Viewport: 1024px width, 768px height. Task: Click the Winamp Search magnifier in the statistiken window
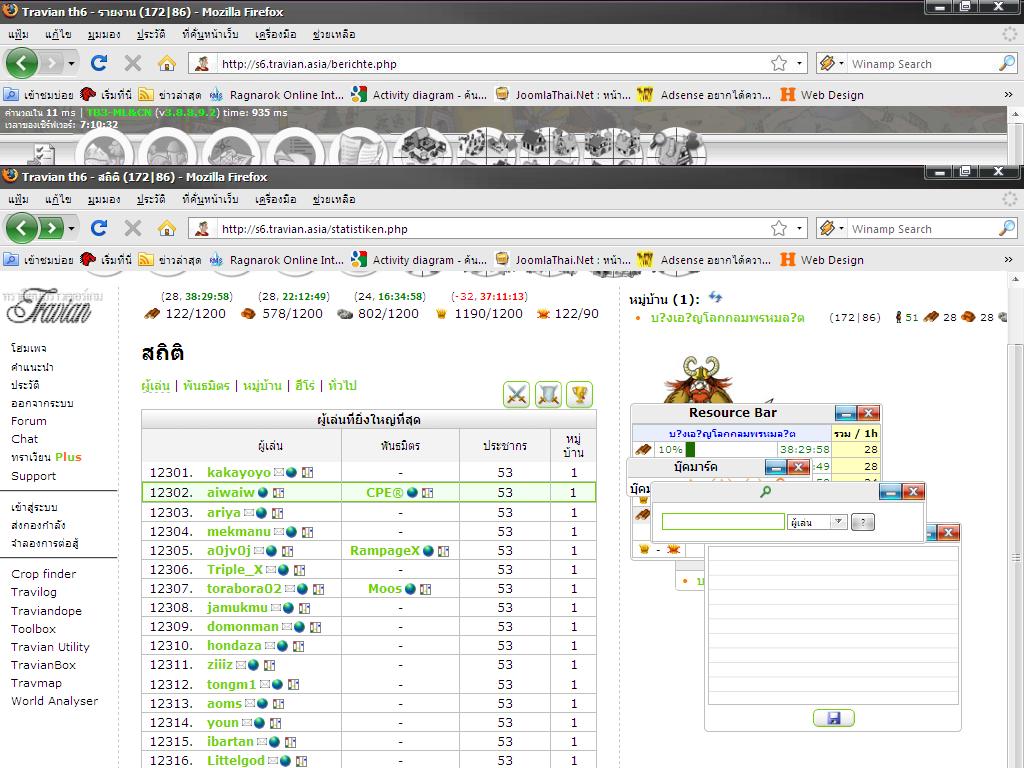point(1007,228)
